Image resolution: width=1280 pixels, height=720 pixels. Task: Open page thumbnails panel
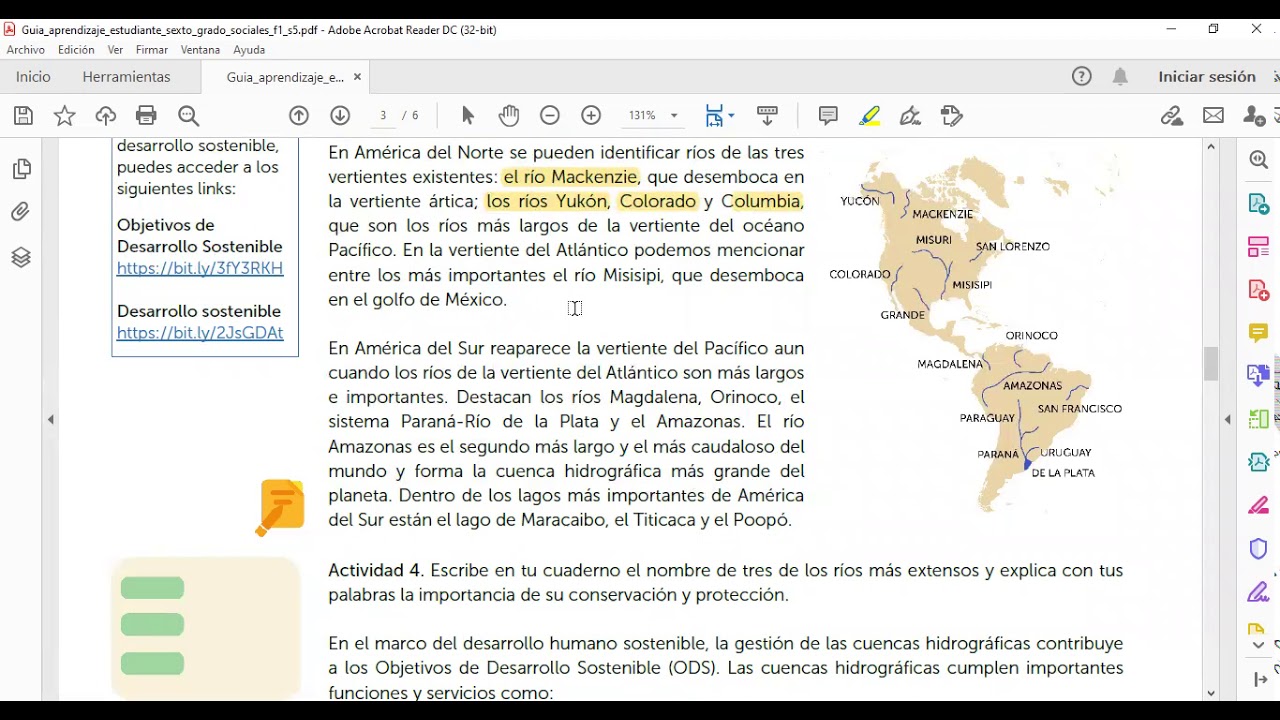pyautogui.click(x=21, y=169)
